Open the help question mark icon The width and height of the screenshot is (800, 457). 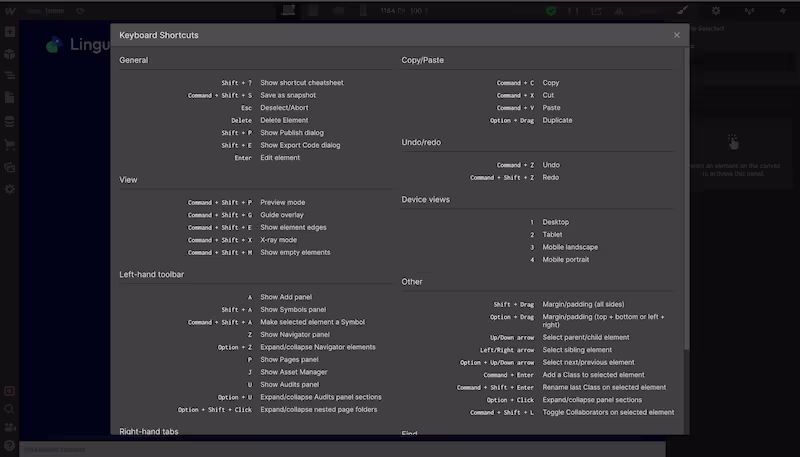click(10, 445)
